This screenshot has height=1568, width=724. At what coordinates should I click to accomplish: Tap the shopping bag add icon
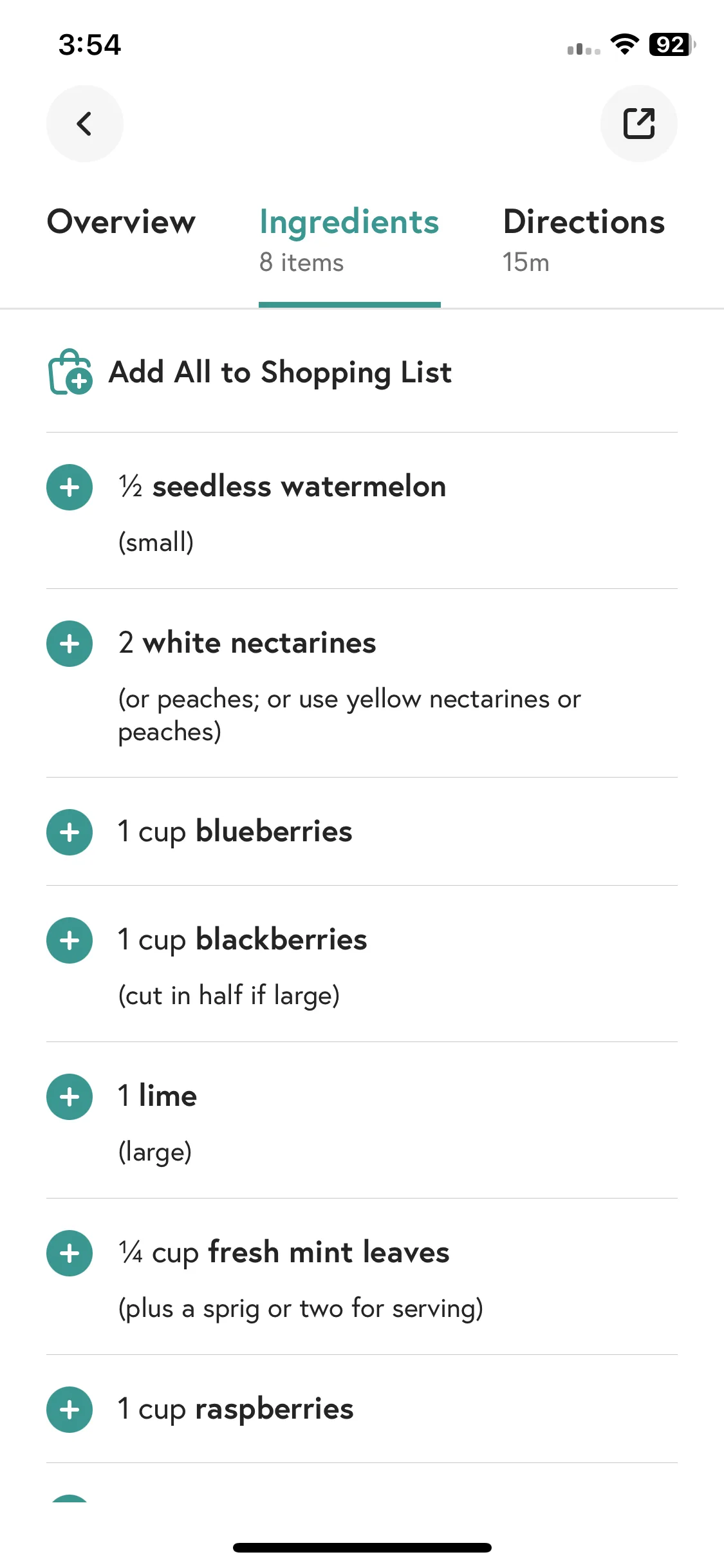(70, 372)
